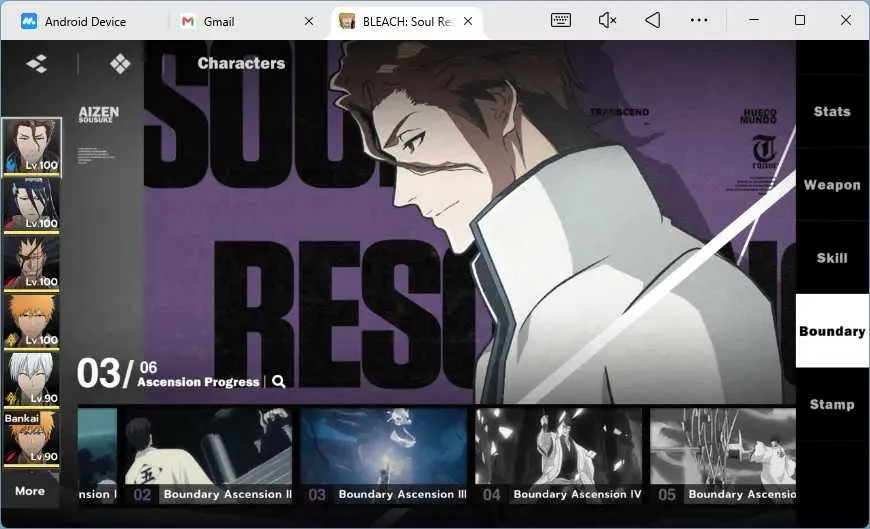Open the 05 Boundary Ascension card

tap(722, 456)
